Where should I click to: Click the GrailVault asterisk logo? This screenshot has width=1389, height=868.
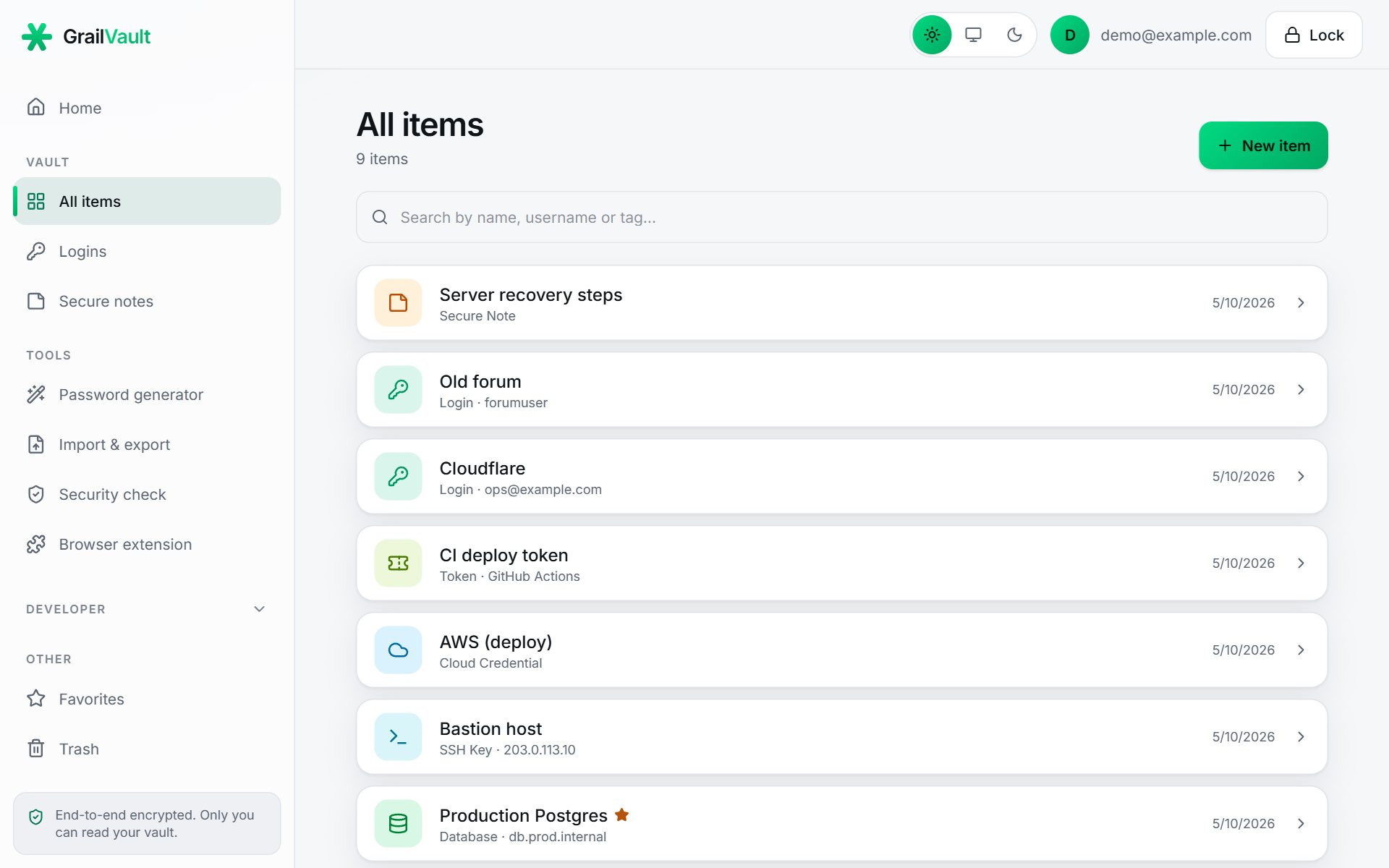coord(37,36)
